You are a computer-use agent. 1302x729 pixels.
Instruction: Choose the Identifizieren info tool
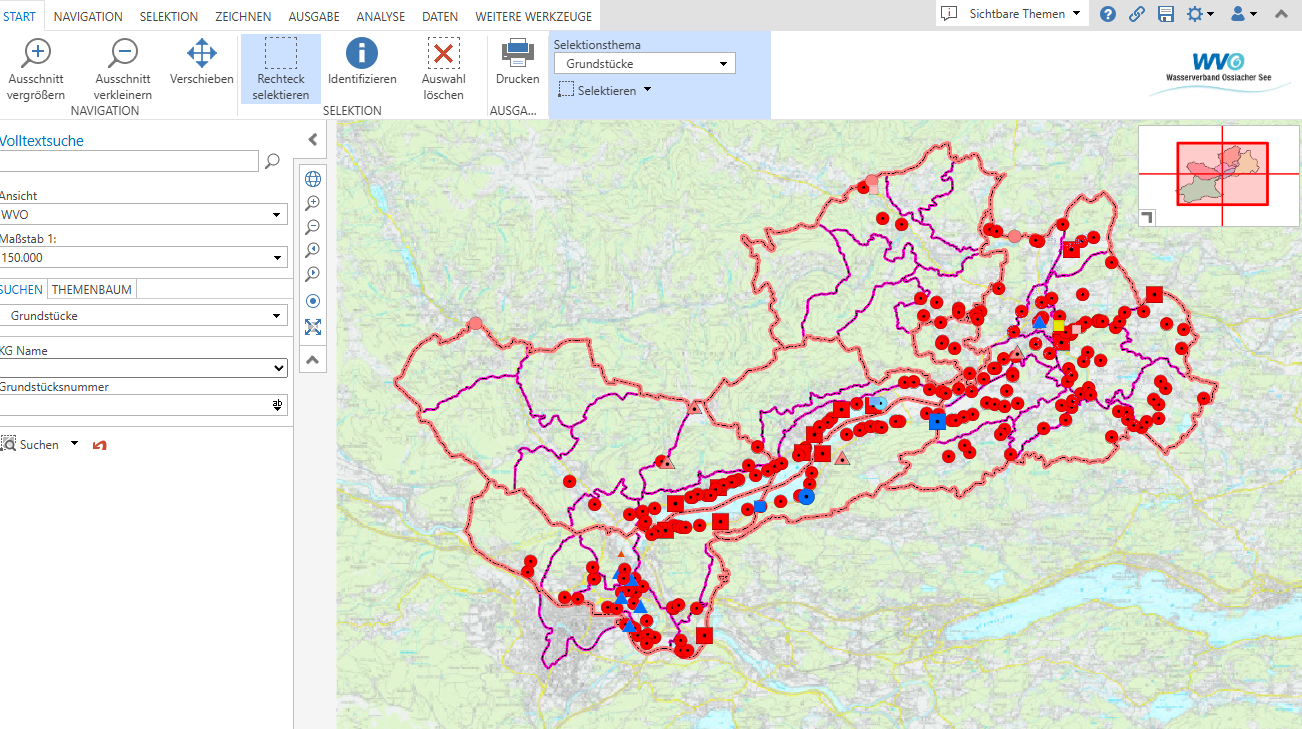click(x=362, y=62)
